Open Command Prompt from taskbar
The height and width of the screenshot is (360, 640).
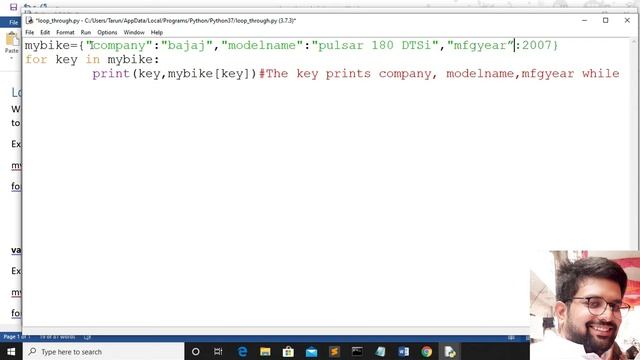tap(357, 352)
